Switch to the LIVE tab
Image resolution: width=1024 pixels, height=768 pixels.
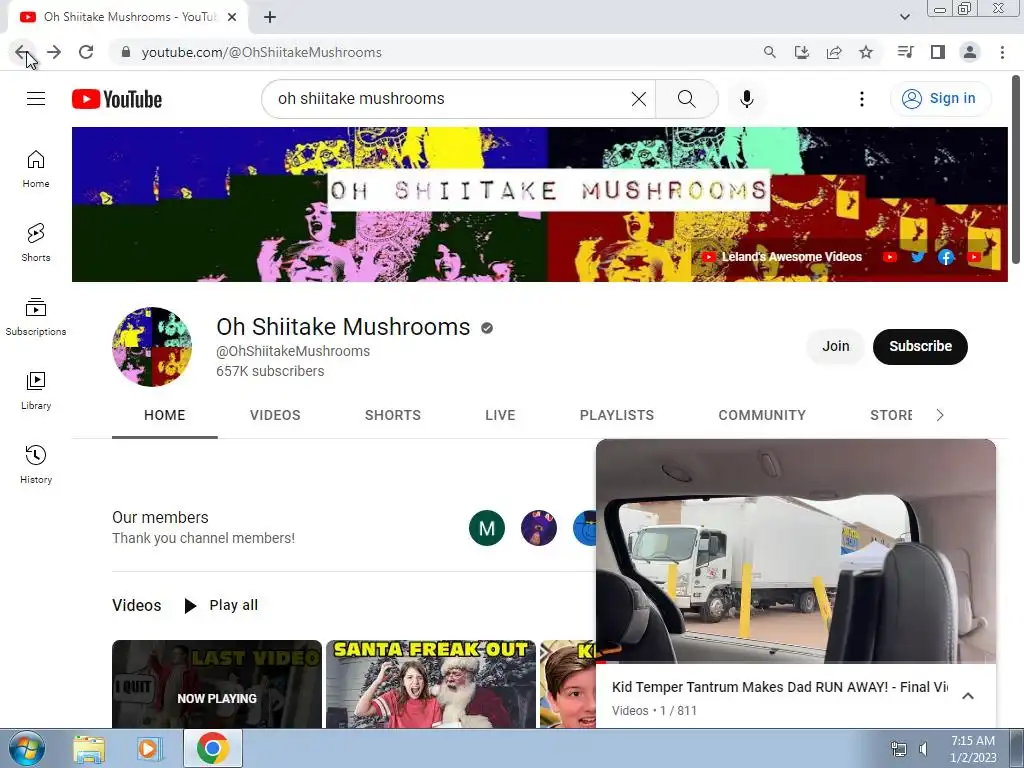point(500,415)
